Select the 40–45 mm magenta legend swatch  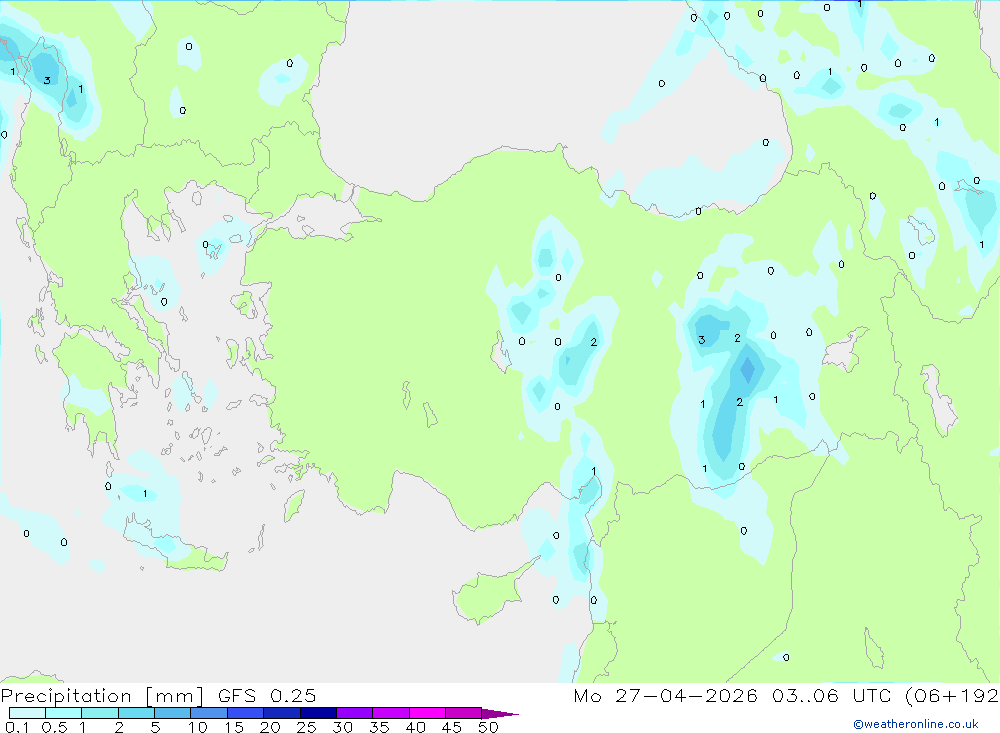point(427,713)
